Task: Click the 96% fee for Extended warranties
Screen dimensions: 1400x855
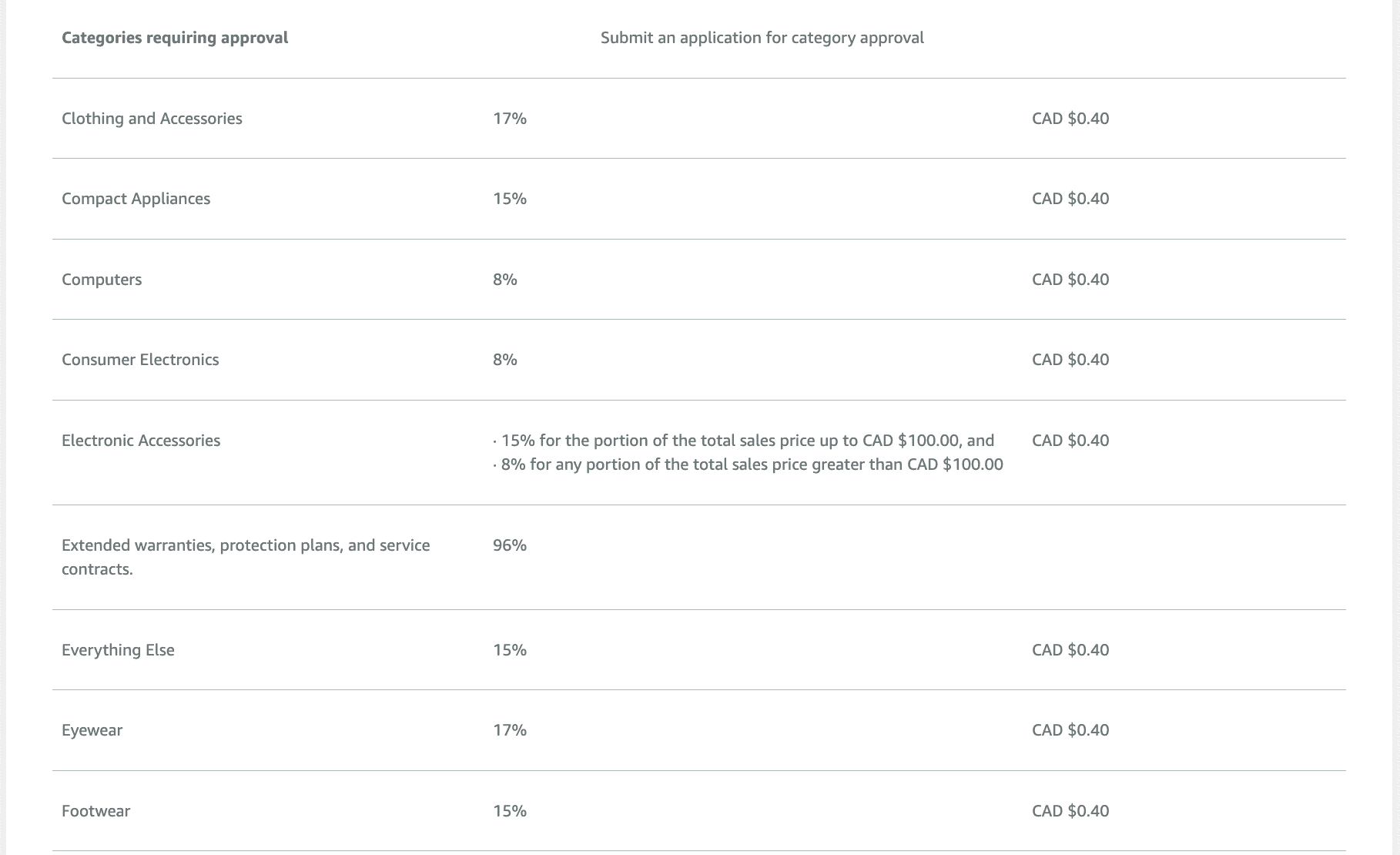Action: (510, 545)
